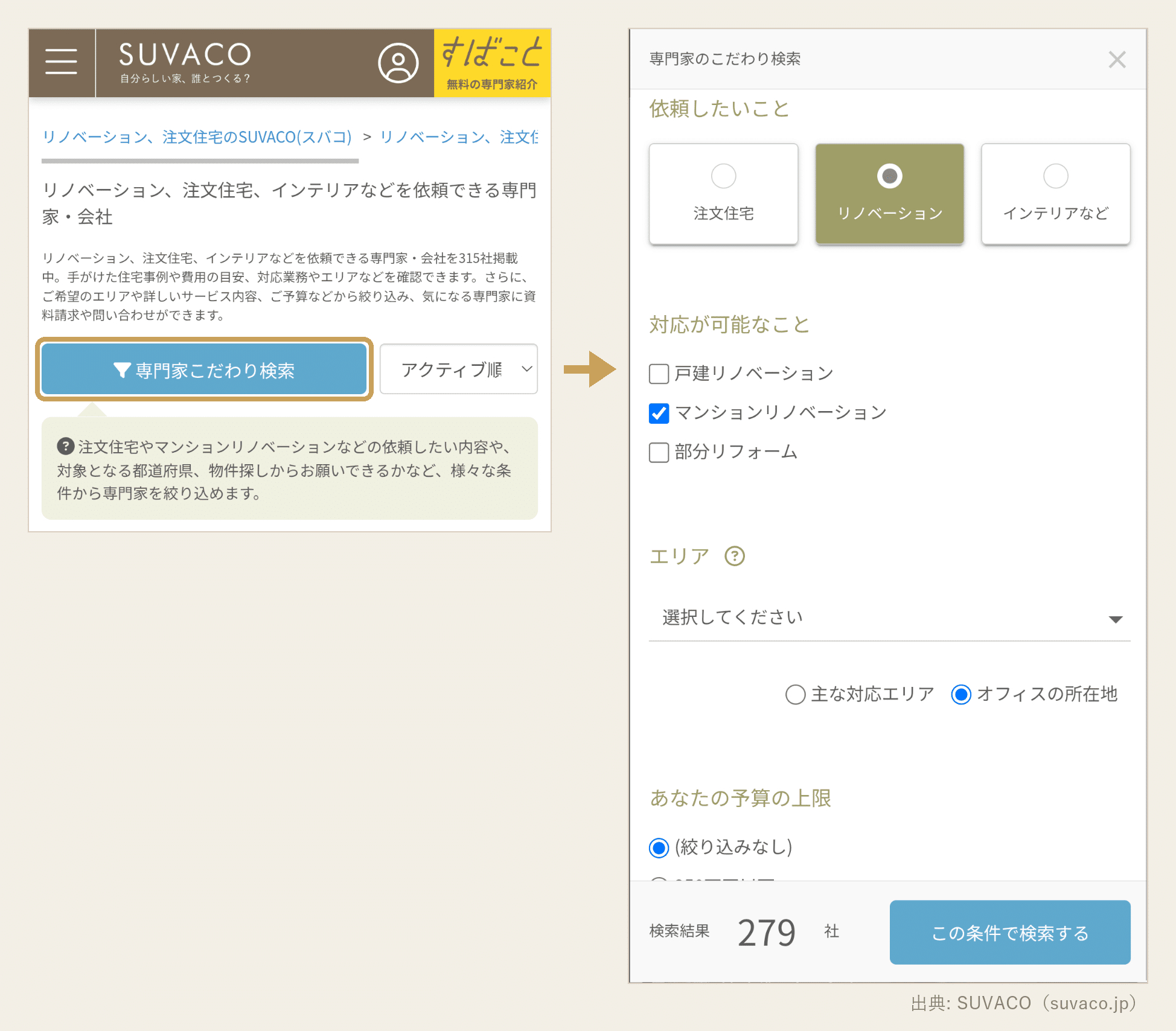Uncheck the マンションリノベーション checkbox
1176x1031 pixels.
point(659,413)
